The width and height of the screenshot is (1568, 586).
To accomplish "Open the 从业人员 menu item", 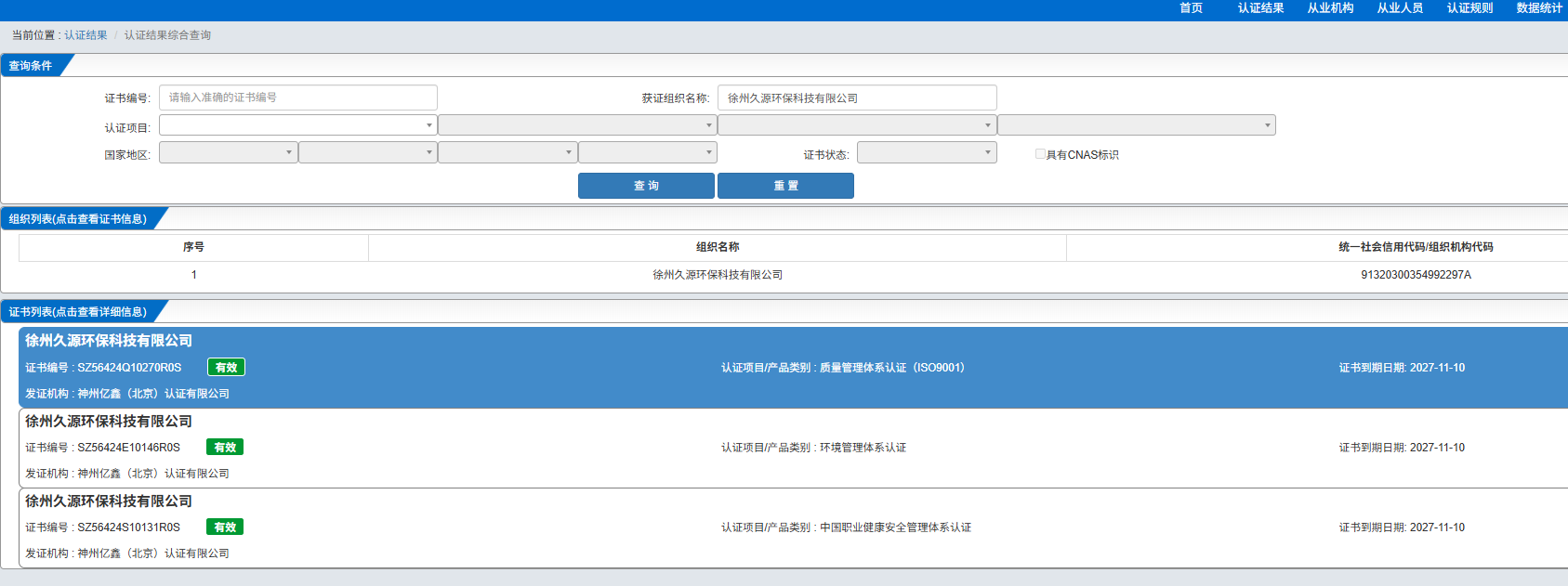I will click(x=1400, y=8).
